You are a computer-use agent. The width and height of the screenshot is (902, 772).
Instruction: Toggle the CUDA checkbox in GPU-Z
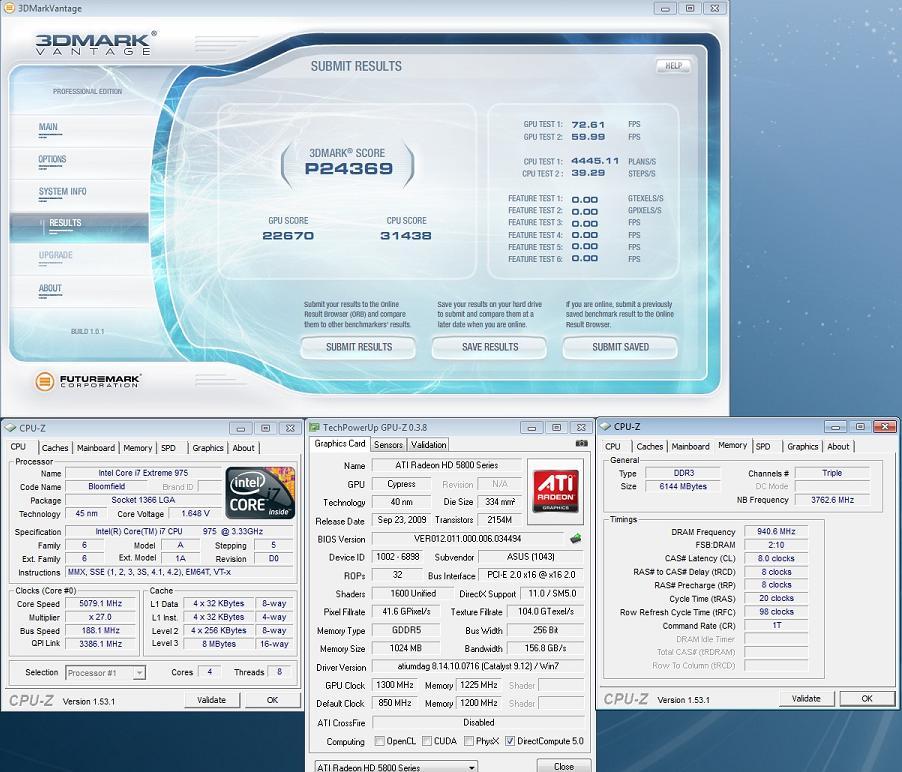click(427, 741)
